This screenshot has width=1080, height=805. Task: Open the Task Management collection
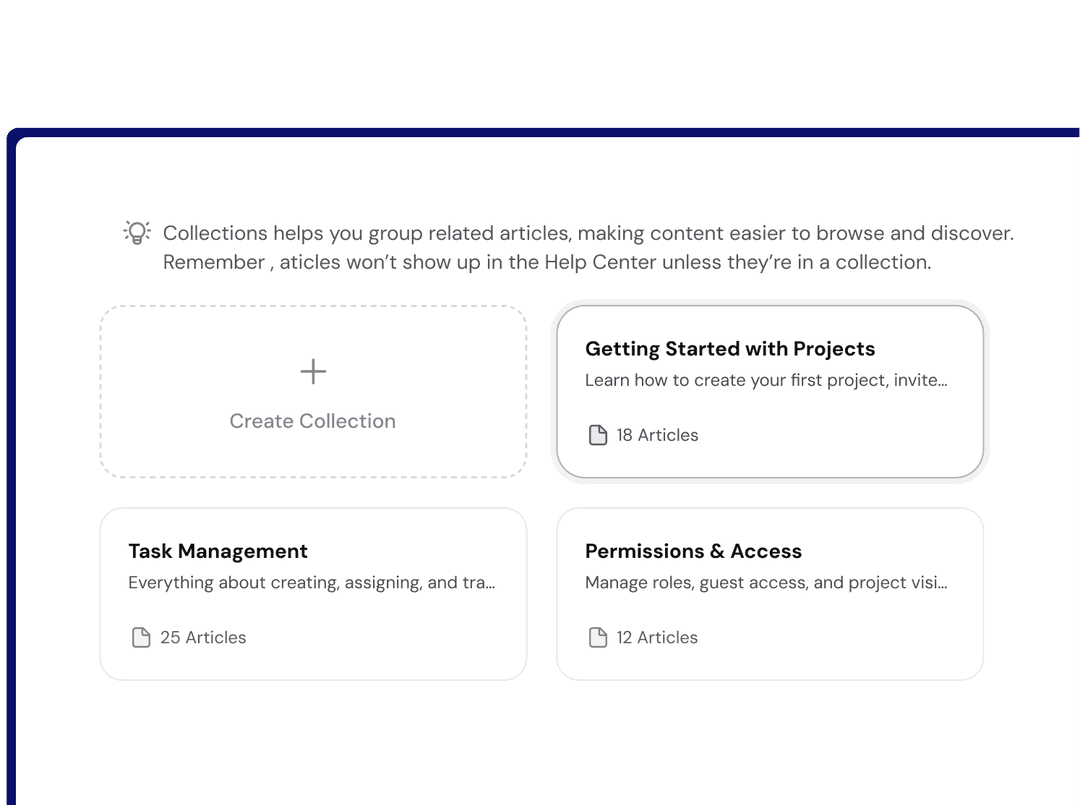[x=313, y=593]
